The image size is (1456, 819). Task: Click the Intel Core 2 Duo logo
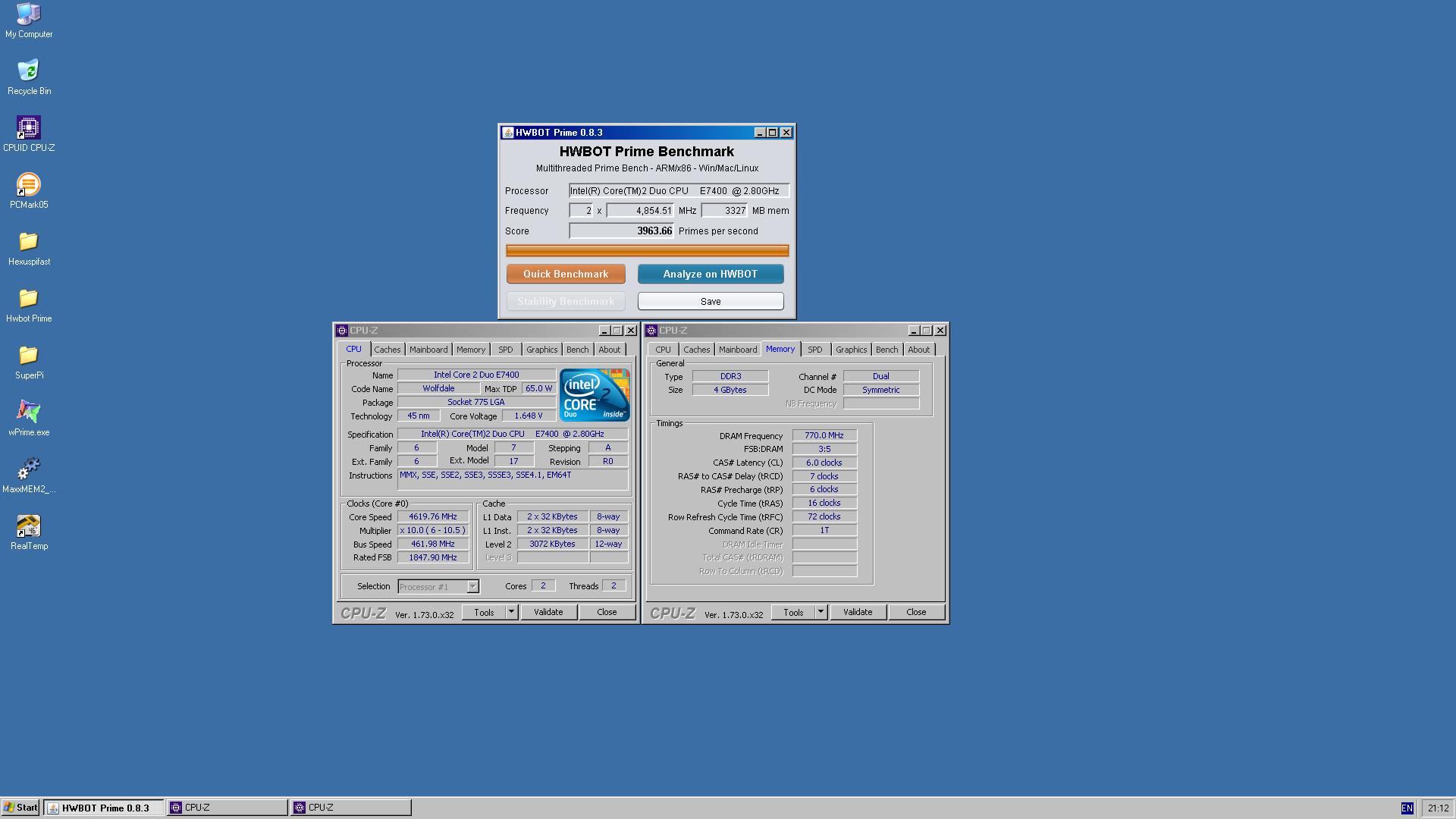point(595,395)
